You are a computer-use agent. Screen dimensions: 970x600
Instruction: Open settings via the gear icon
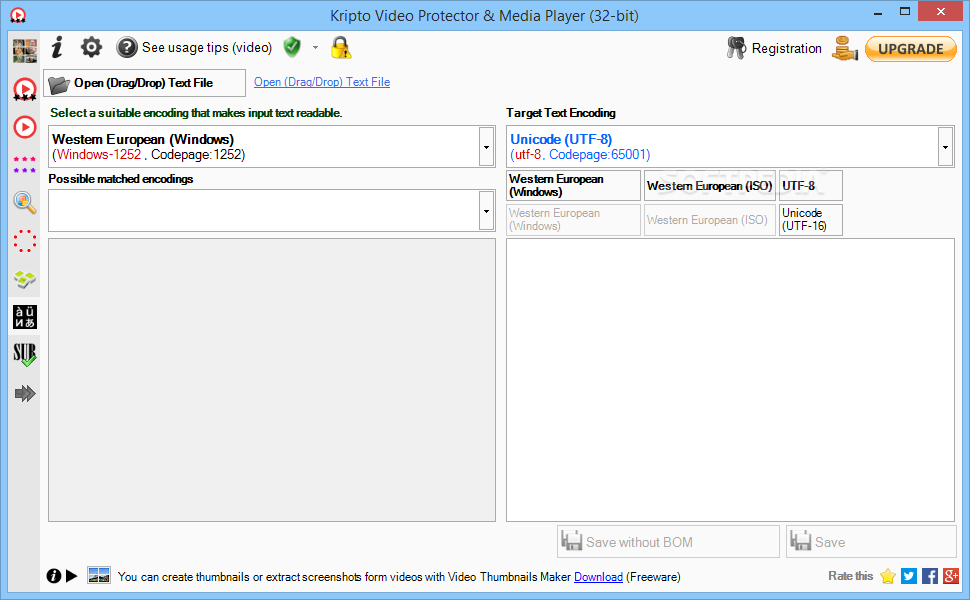[92, 47]
